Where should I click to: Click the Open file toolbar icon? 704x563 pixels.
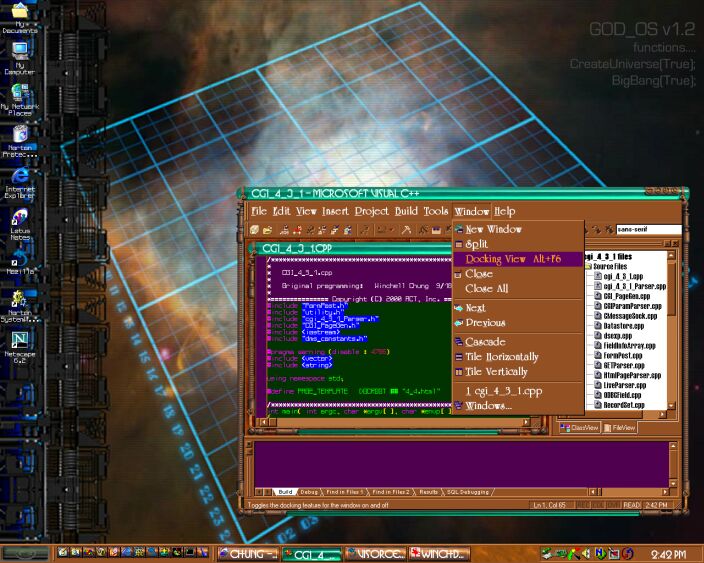pos(268,230)
